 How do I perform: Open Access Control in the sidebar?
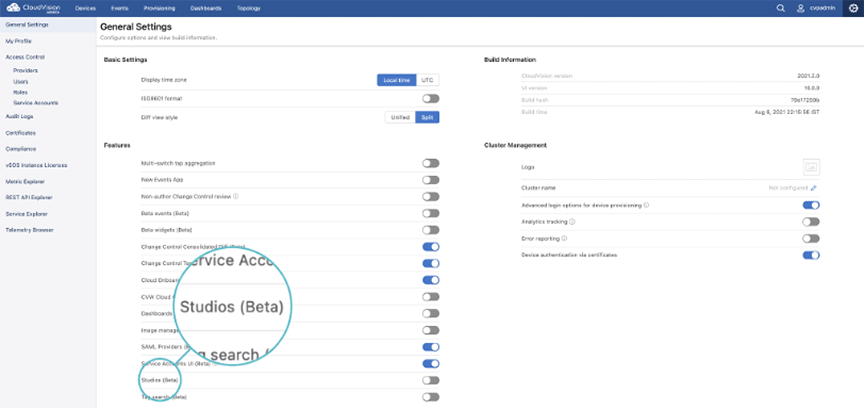pos(25,57)
